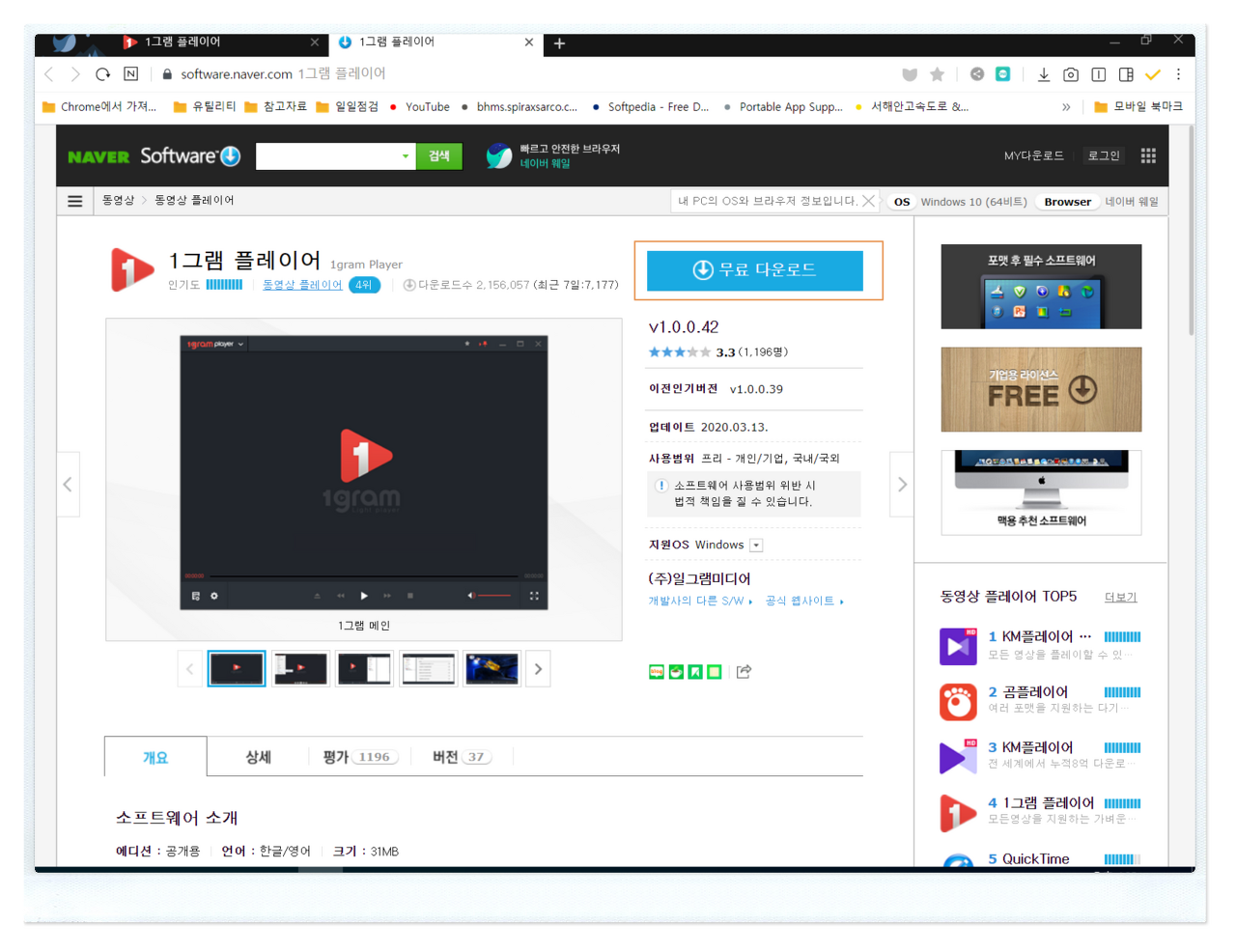Open browser downloads arrow icon
The width and height of the screenshot is (1236, 952).
coord(1044,74)
